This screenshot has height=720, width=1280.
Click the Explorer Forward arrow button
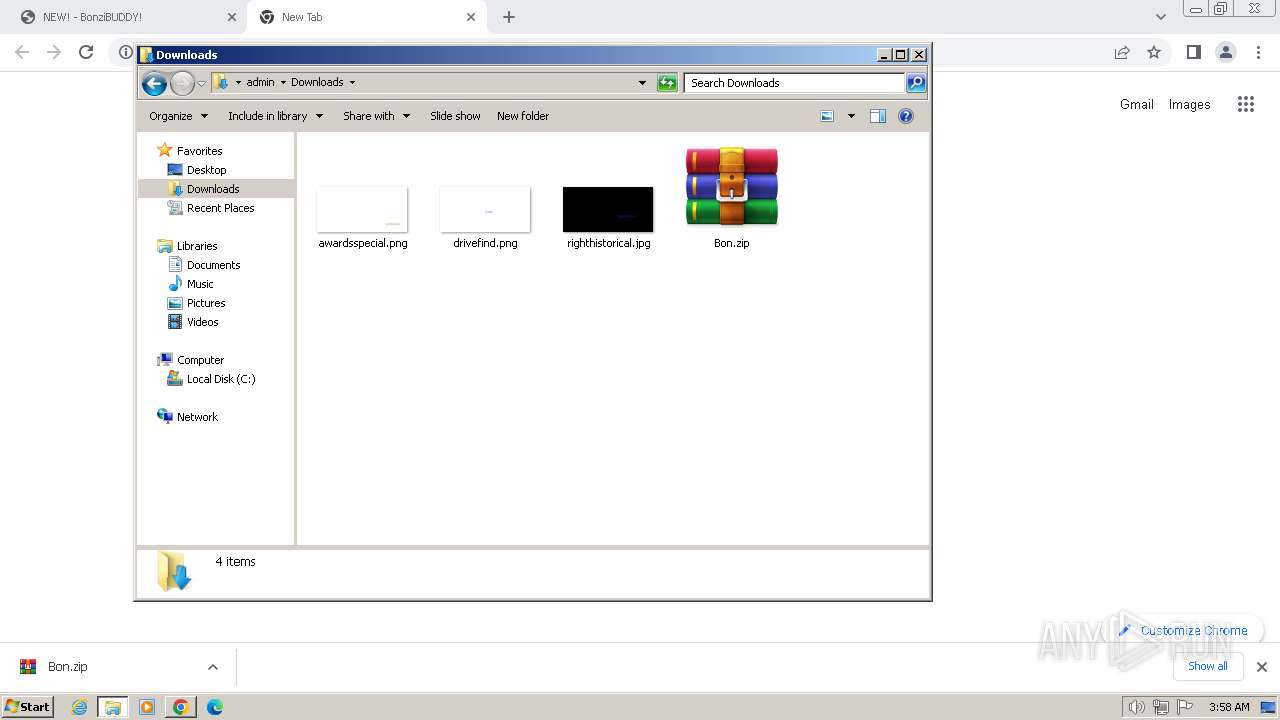pos(182,83)
